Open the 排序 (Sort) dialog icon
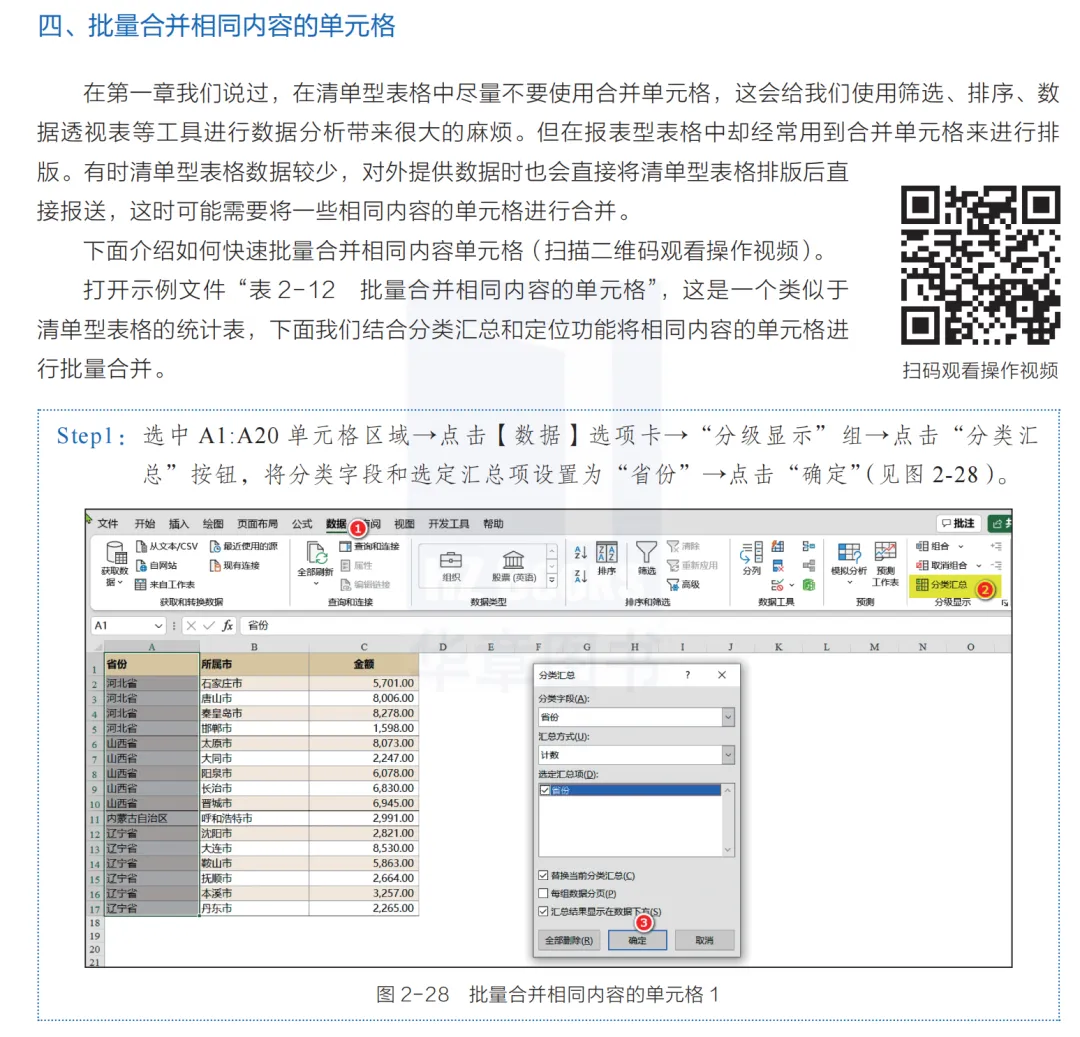This screenshot has width=1080, height=1037. pyautogui.click(x=607, y=553)
